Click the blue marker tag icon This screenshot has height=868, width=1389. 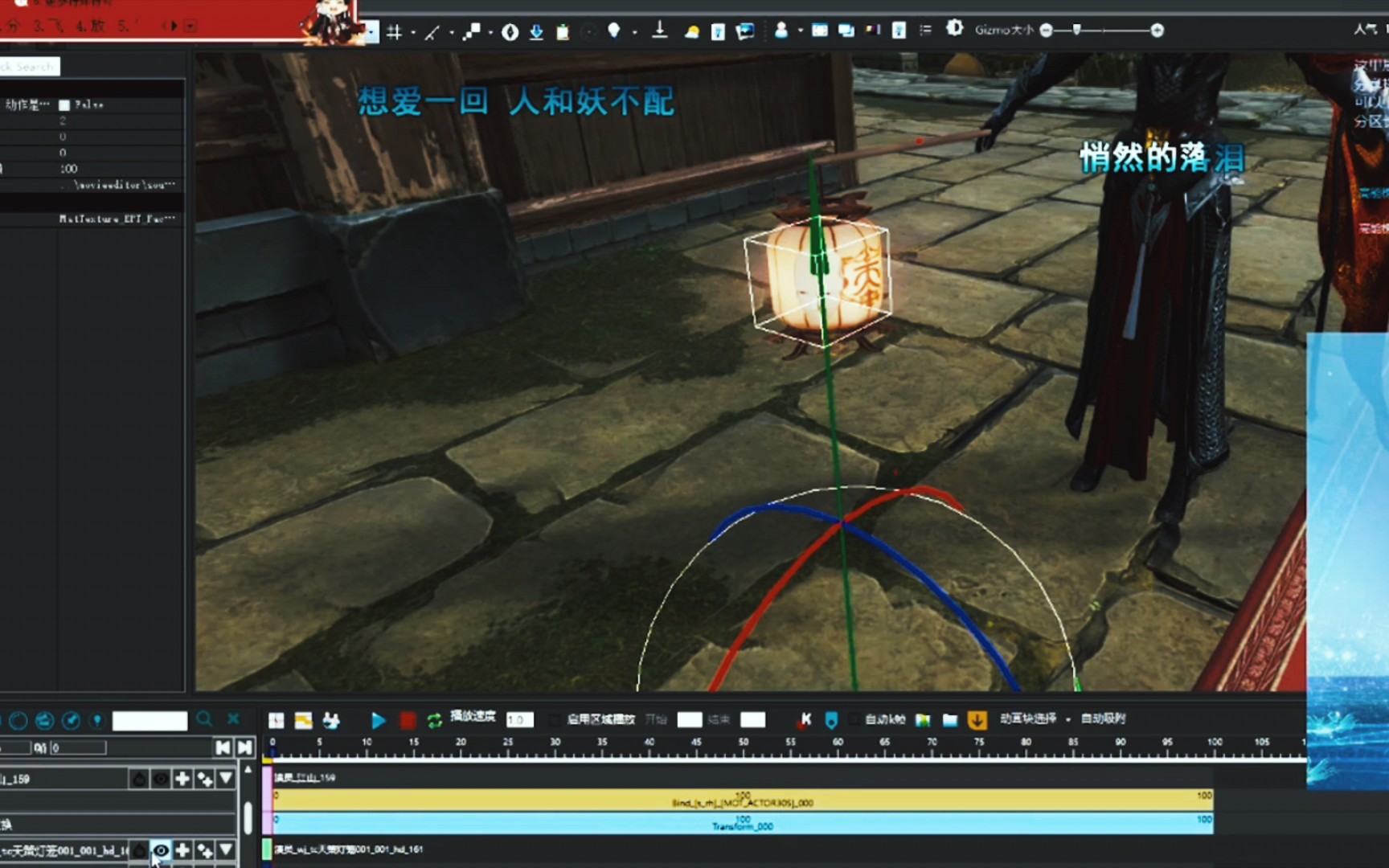click(x=831, y=720)
